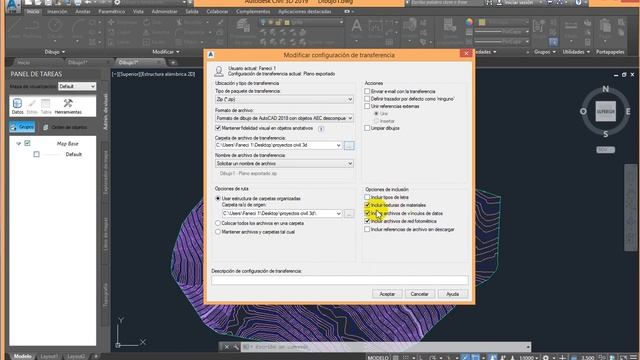Click the new drawing tab plus icon
Image resolution: width=640 pixels, height=360 pixels.
(173, 62)
